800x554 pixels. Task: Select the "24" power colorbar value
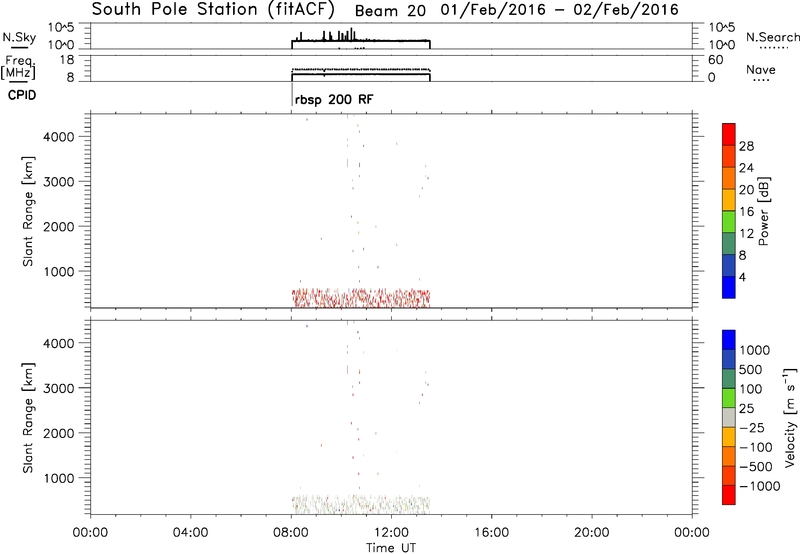pos(746,168)
